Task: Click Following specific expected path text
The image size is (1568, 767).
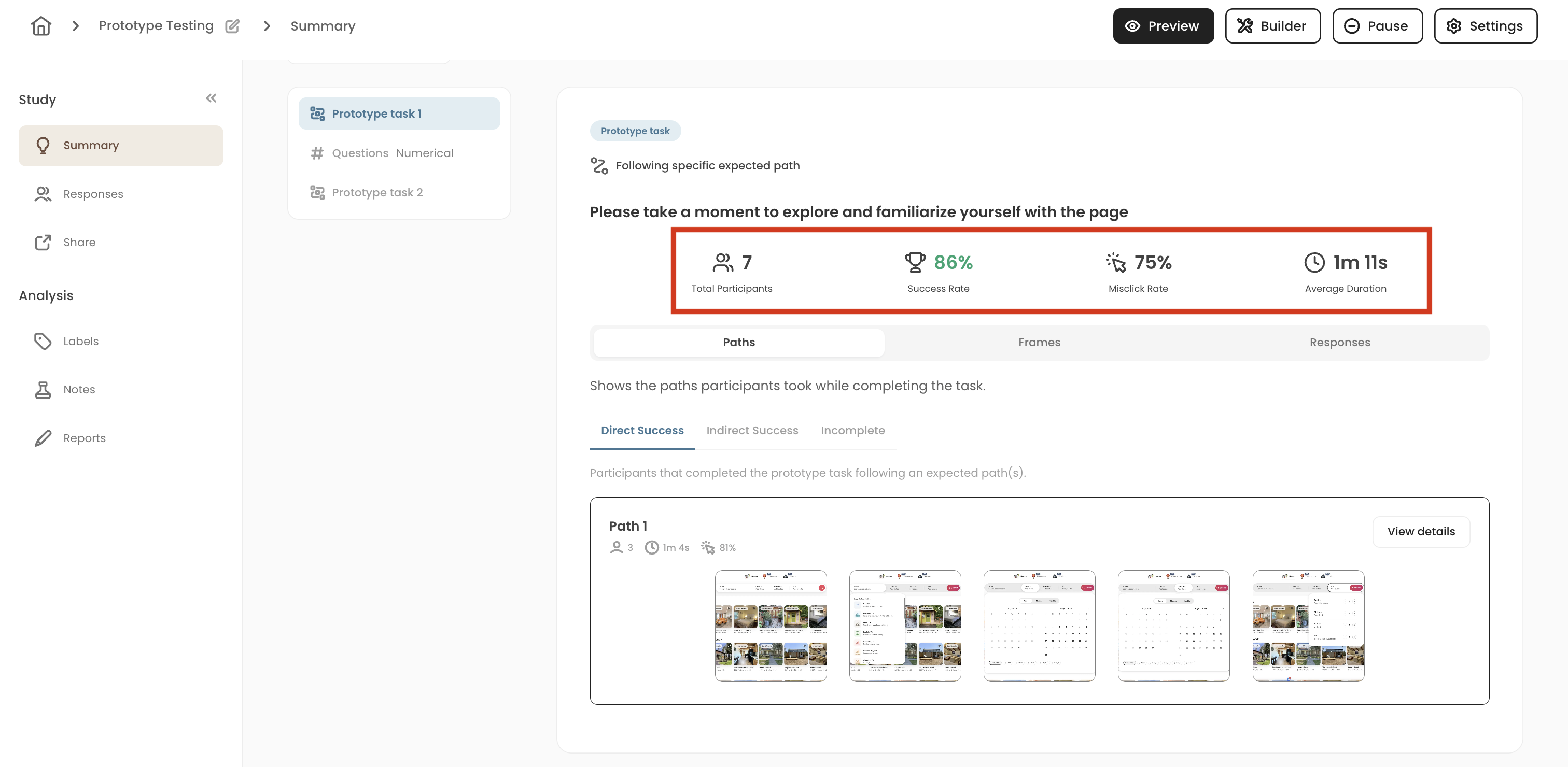Action: coord(707,166)
